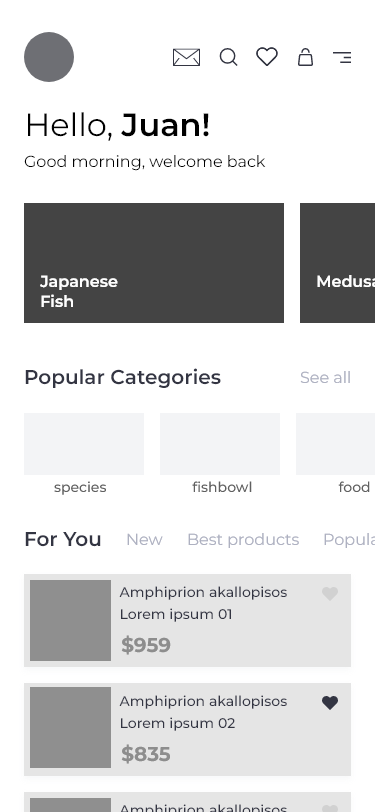
Task: Click the round profile avatar
Action: (x=49, y=57)
